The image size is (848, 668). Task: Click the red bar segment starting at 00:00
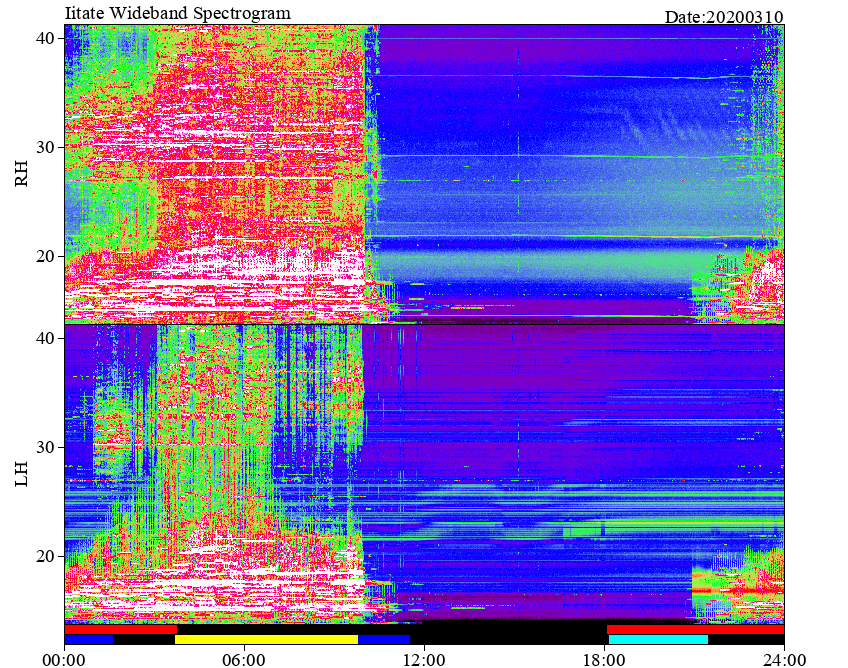[x=121, y=630]
